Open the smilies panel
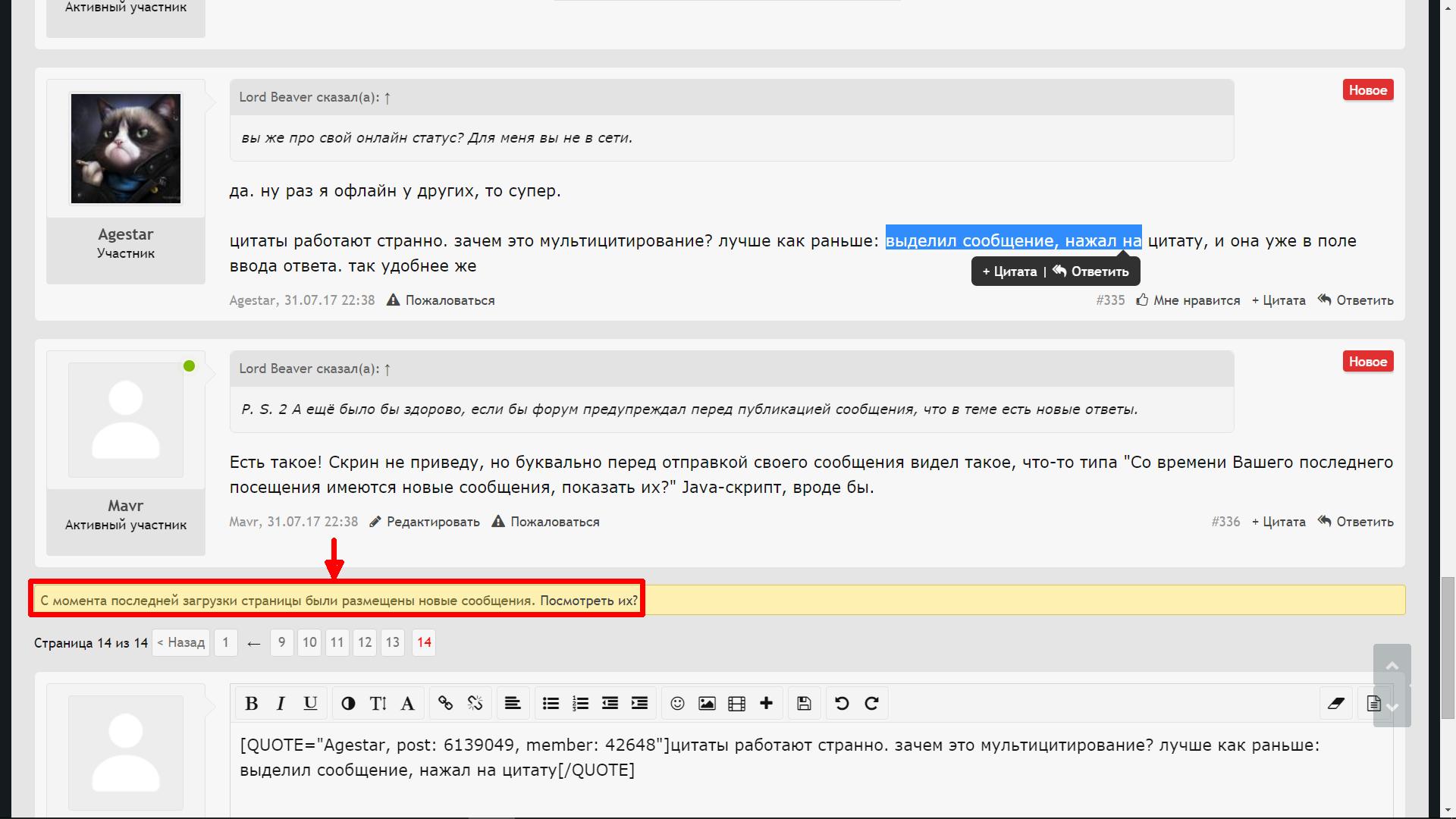The width and height of the screenshot is (1456, 819). pyautogui.click(x=677, y=704)
